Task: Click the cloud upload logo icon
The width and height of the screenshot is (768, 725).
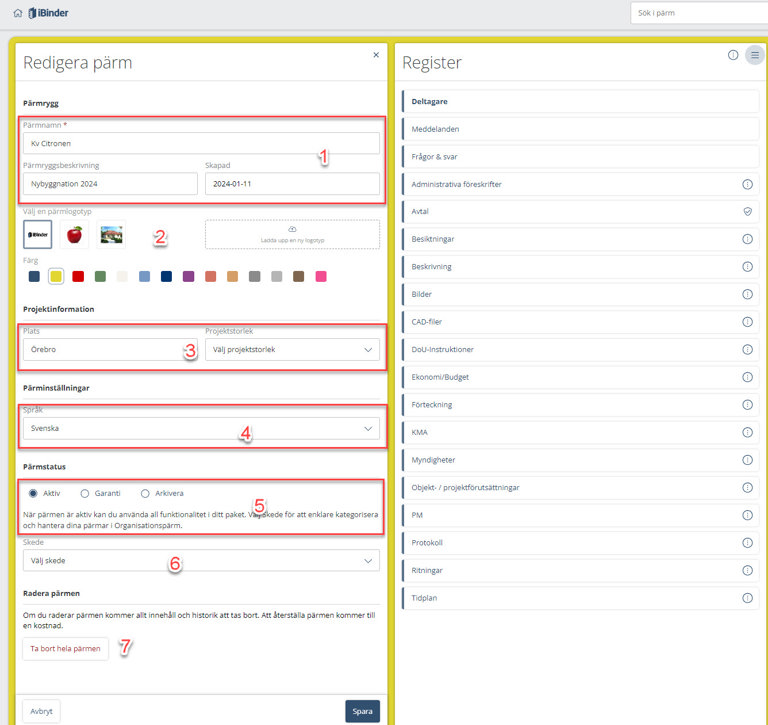Action: point(292,229)
